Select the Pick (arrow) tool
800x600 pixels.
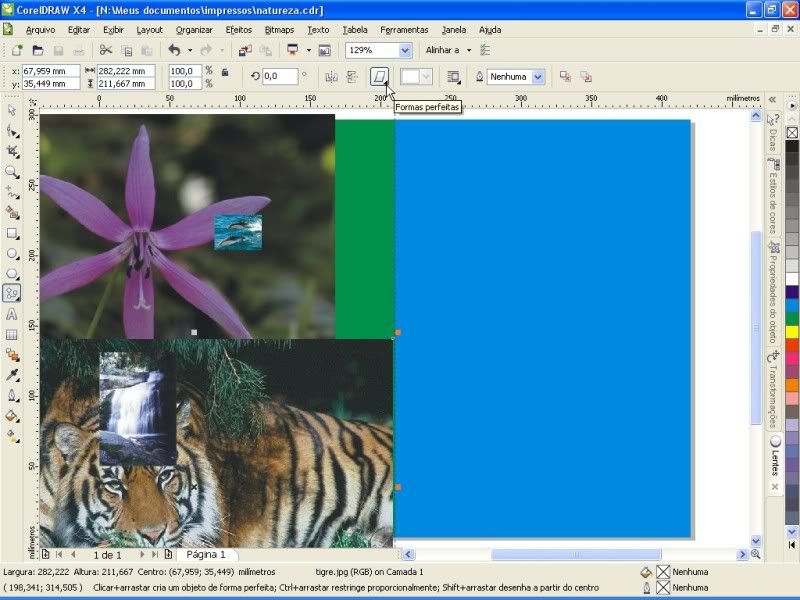(x=12, y=111)
